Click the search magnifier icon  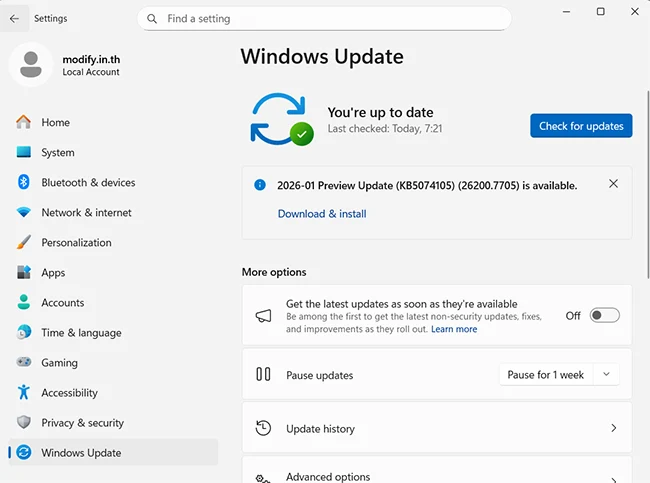152,19
